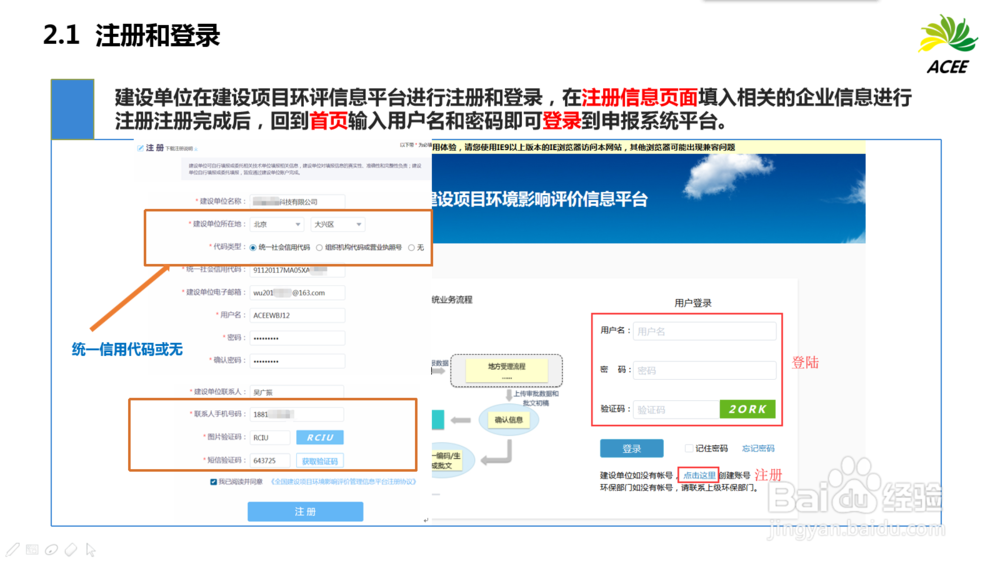1000x563 pixels.
Task: Click the 统一社会信用代码 input field
Action: point(297,270)
